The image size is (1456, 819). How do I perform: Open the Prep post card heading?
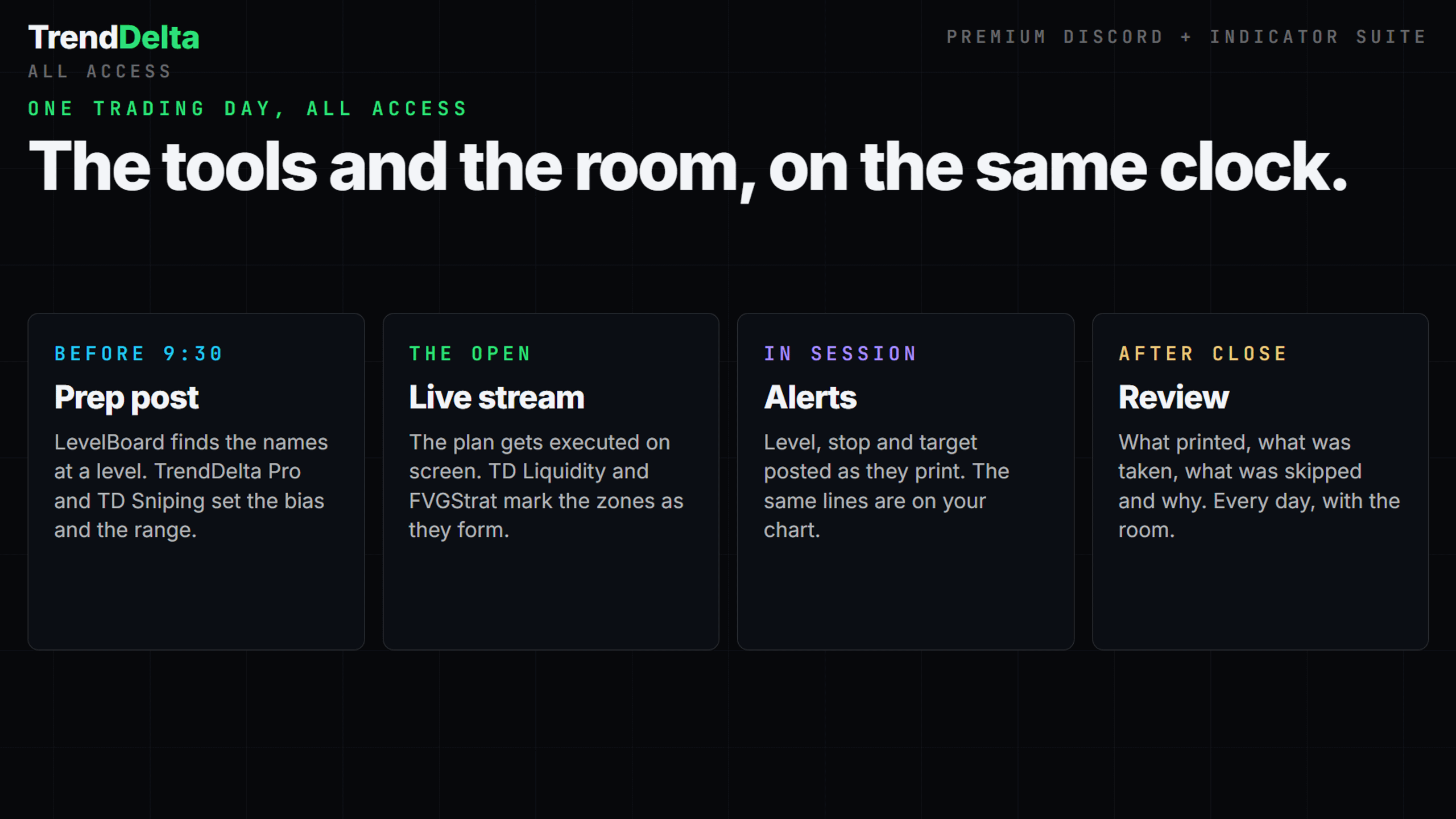[126, 398]
